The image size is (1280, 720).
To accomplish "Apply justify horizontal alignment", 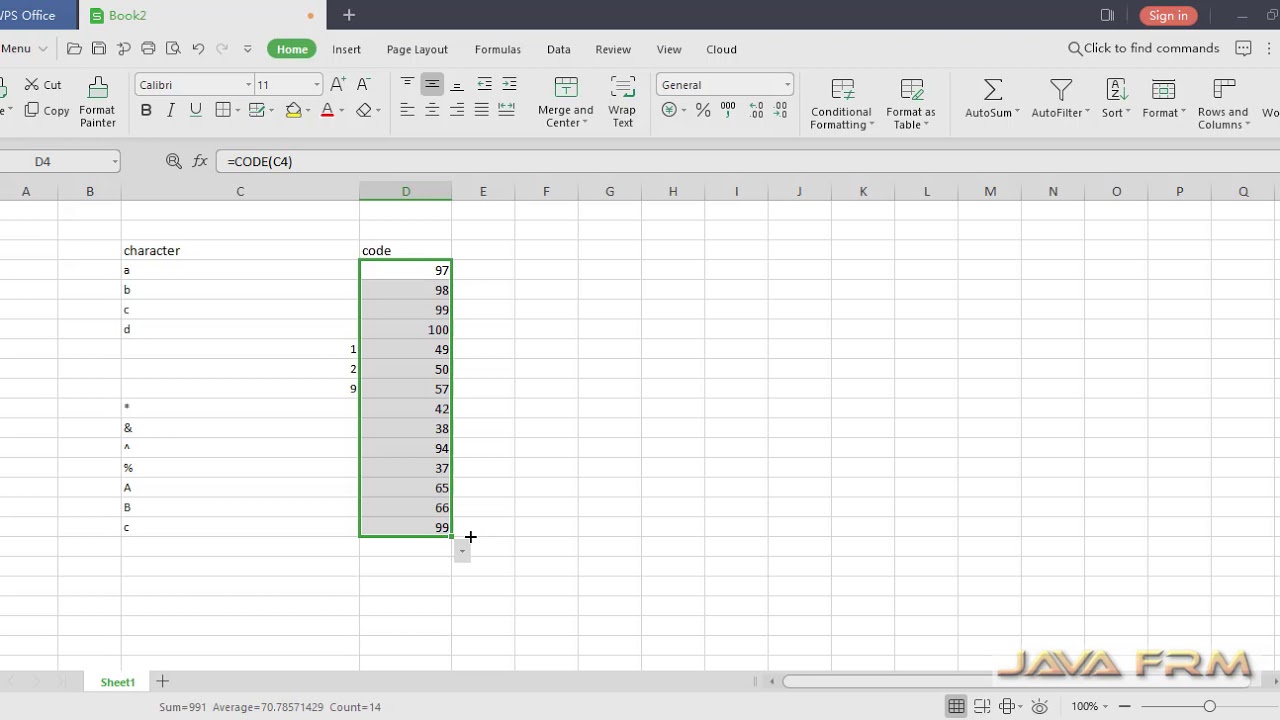I will [482, 110].
